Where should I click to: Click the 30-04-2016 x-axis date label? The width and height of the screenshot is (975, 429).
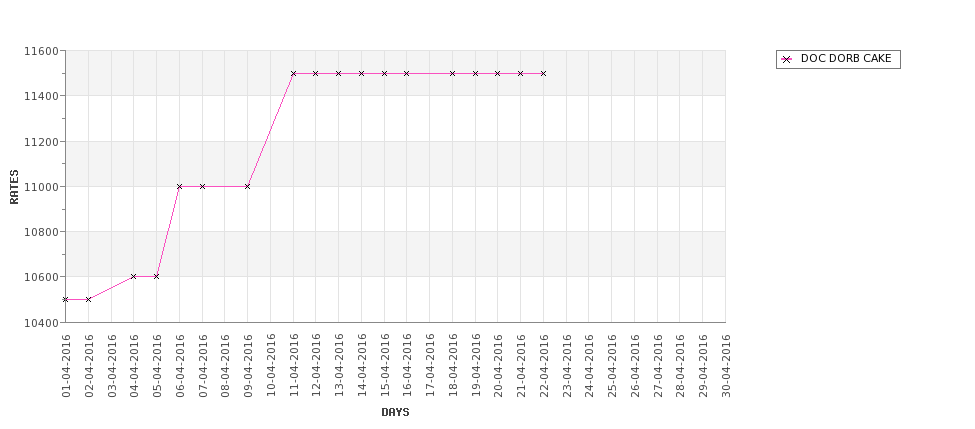point(726,366)
